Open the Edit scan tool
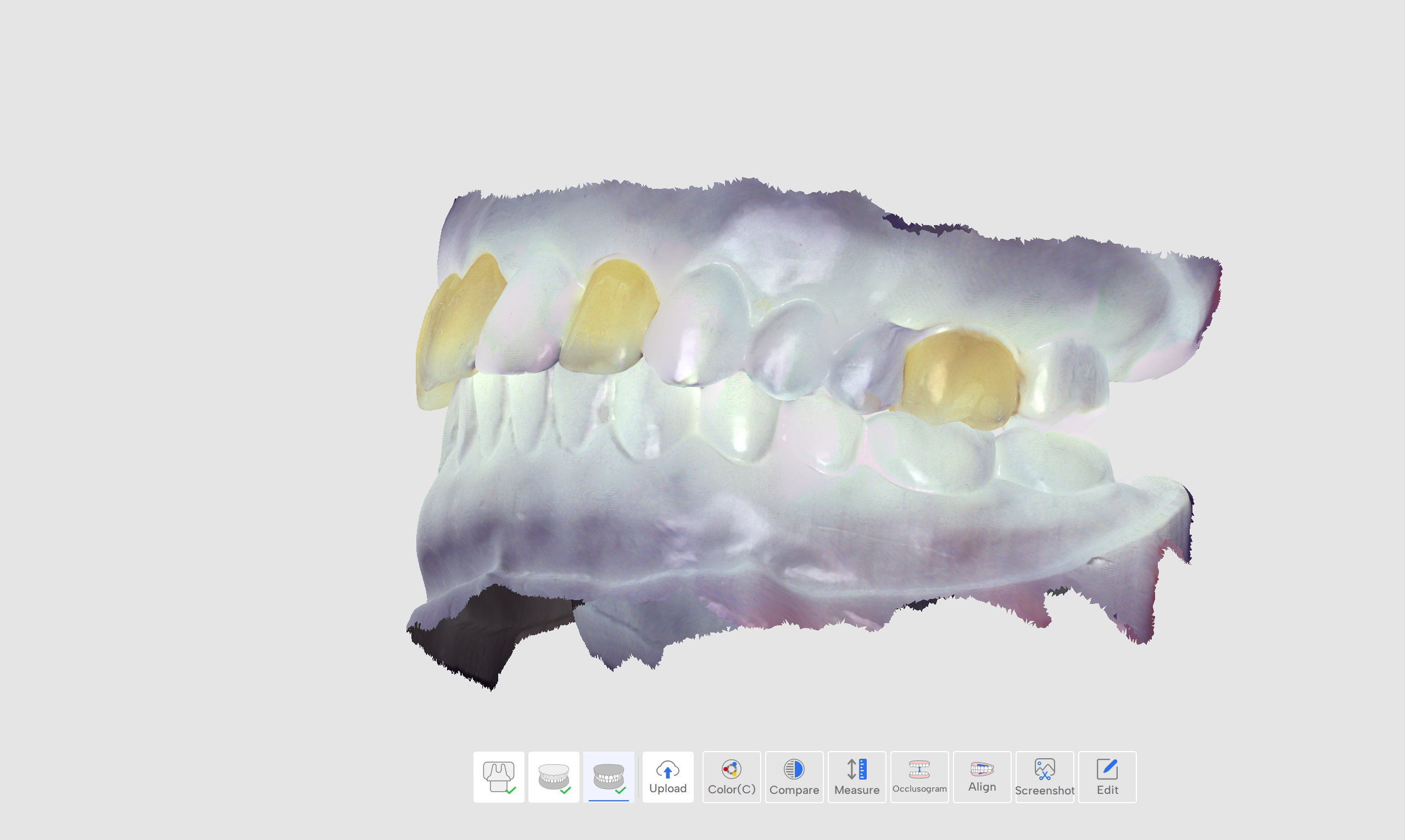Viewport: 1405px width, 840px height. (1107, 777)
